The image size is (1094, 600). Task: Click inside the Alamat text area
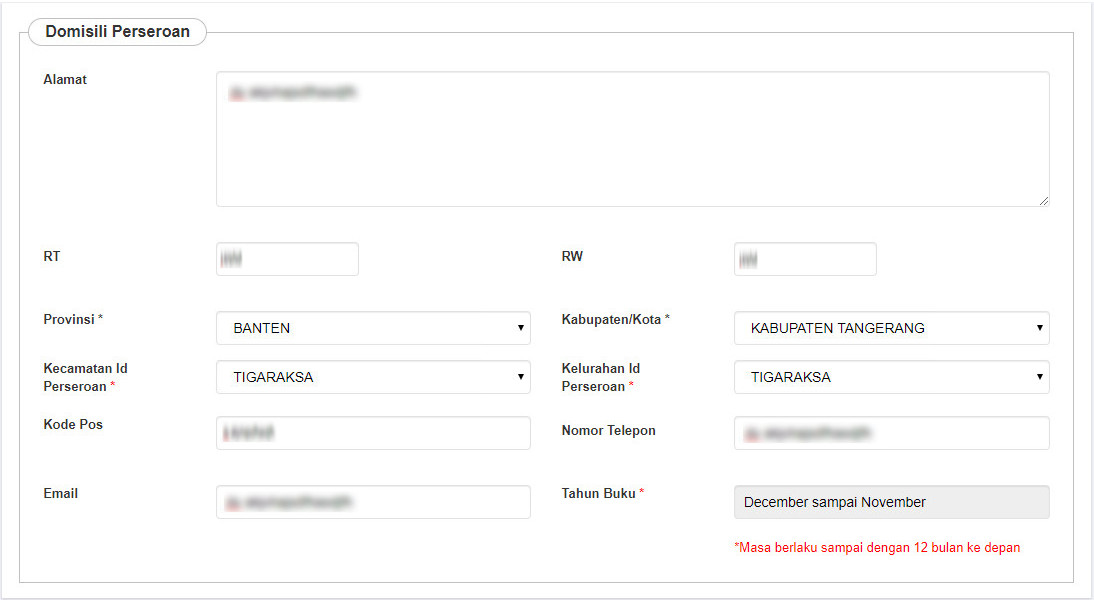point(632,140)
